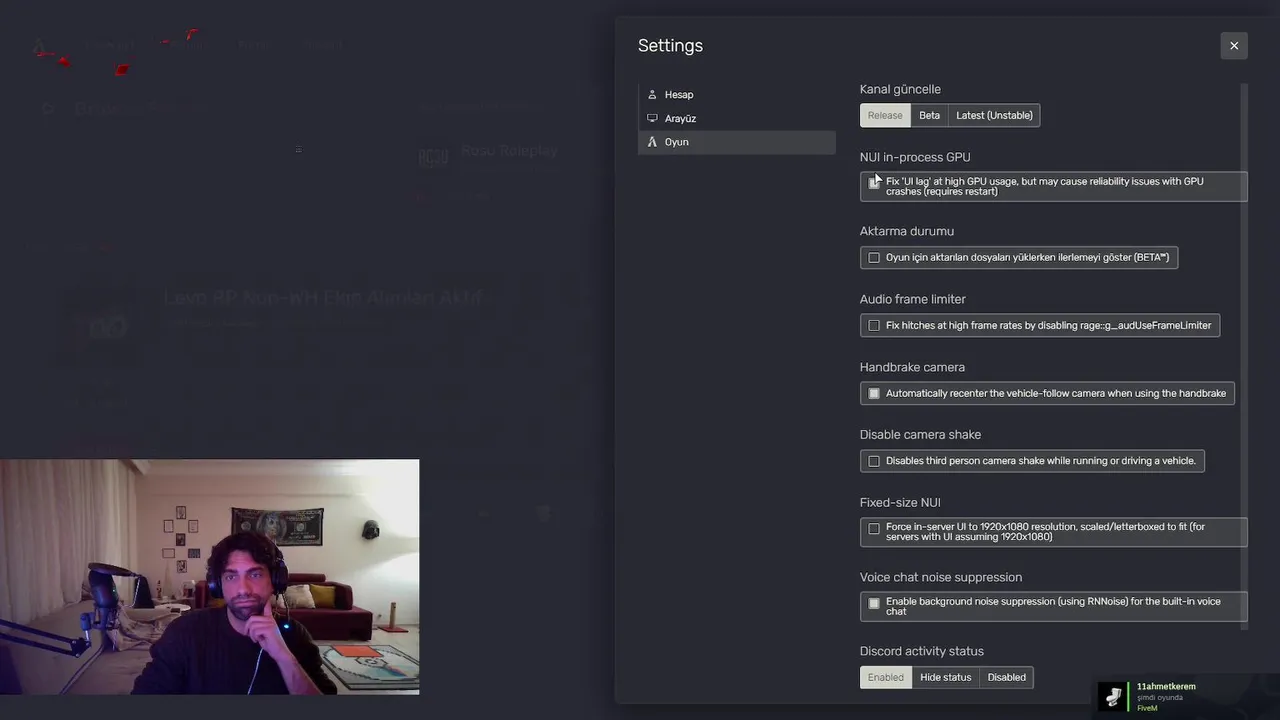Toggle Audio frame limiter checkbox

(x=874, y=326)
